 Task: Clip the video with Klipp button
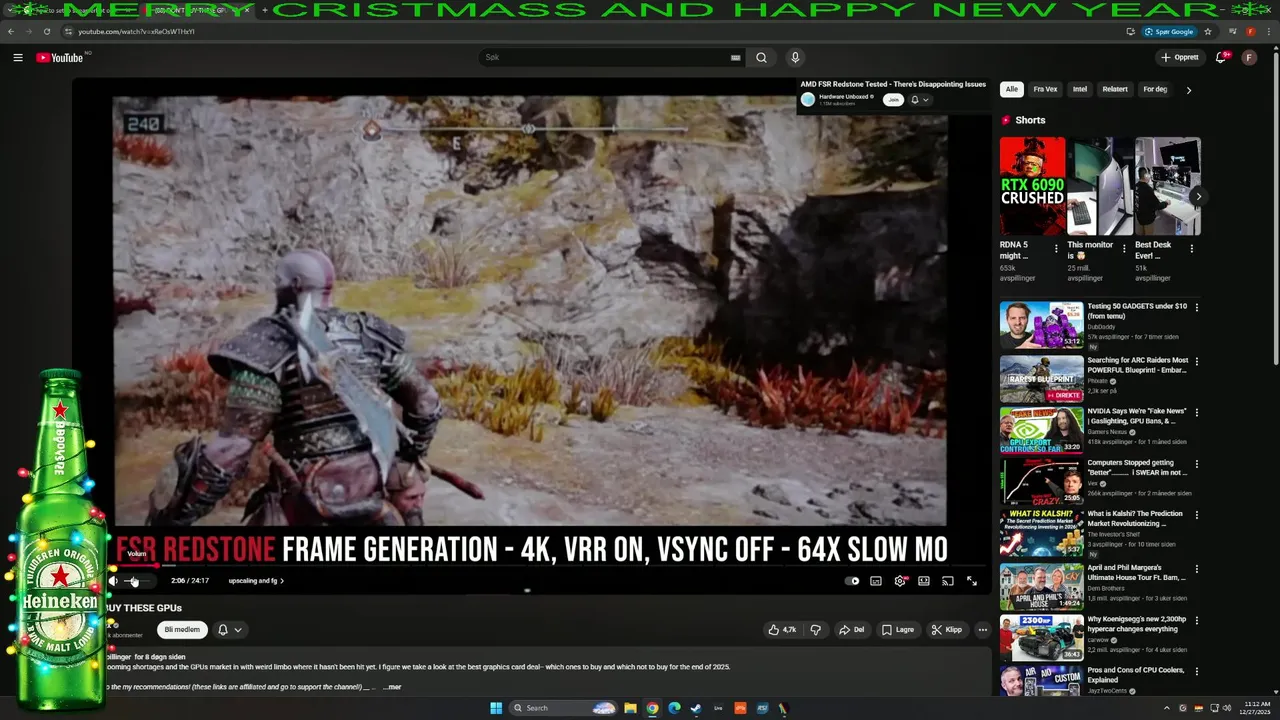tap(946, 630)
